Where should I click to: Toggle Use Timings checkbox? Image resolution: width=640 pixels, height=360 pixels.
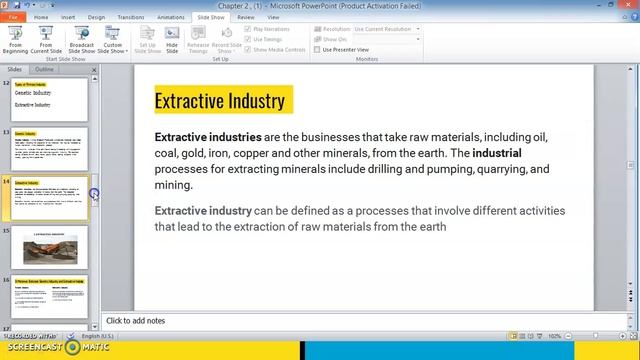247,39
